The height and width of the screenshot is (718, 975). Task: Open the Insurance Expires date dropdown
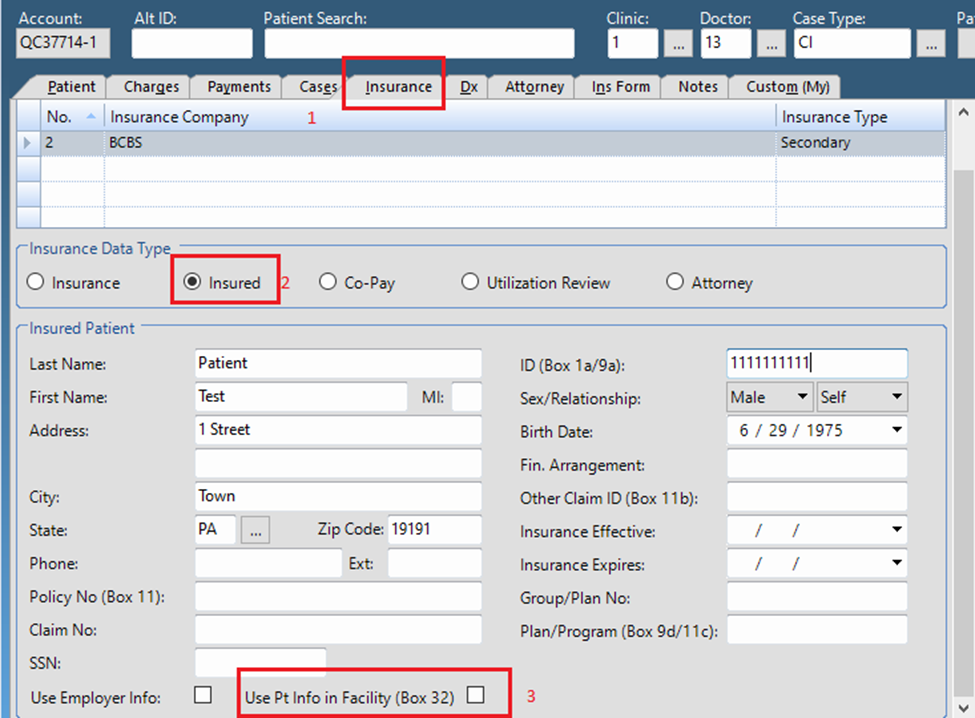point(896,563)
